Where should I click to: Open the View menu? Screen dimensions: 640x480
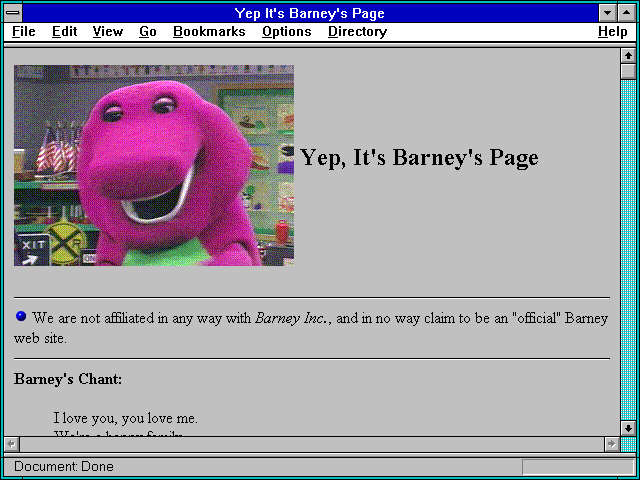point(108,32)
